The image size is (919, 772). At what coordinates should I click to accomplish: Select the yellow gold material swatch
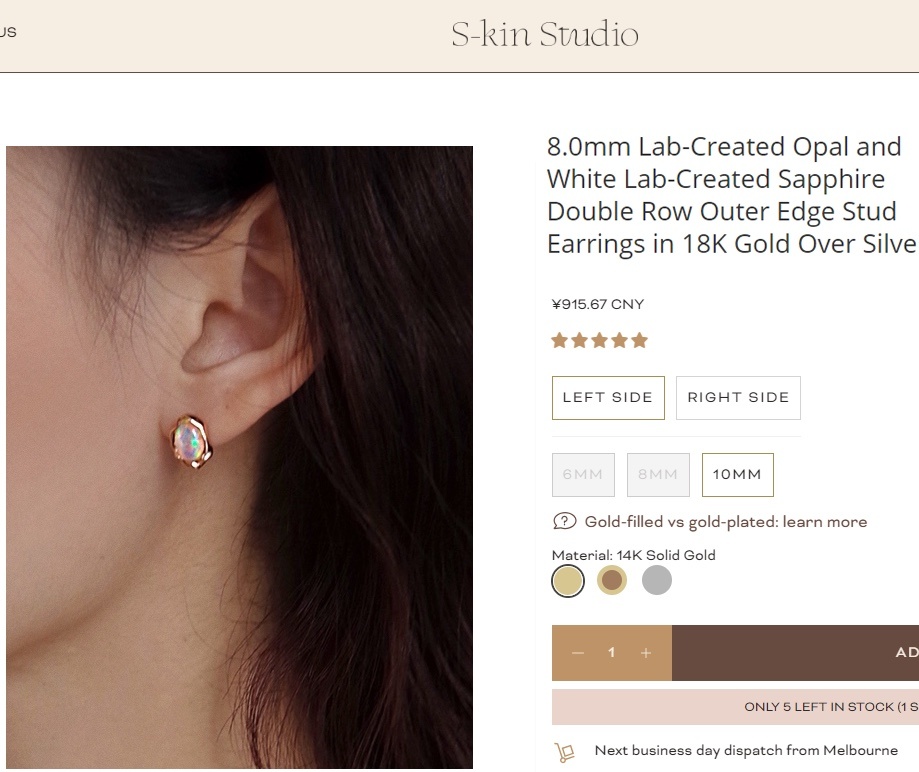(x=568, y=581)
